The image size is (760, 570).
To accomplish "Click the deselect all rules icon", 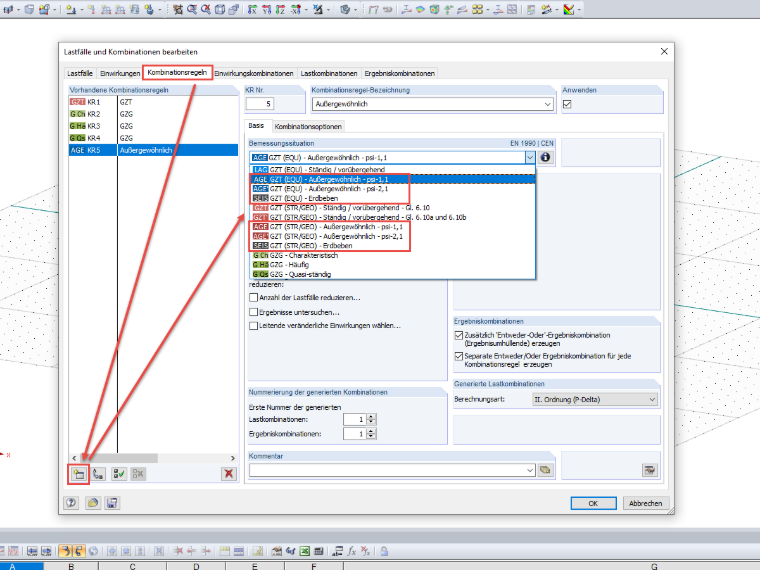I will click(138, 474).
